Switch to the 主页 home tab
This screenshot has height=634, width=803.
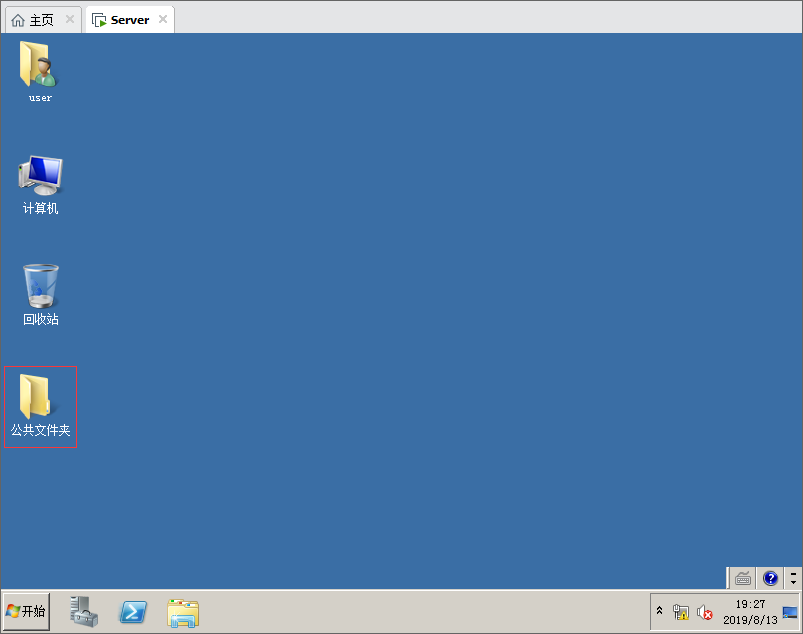click(x=33, y=20)
